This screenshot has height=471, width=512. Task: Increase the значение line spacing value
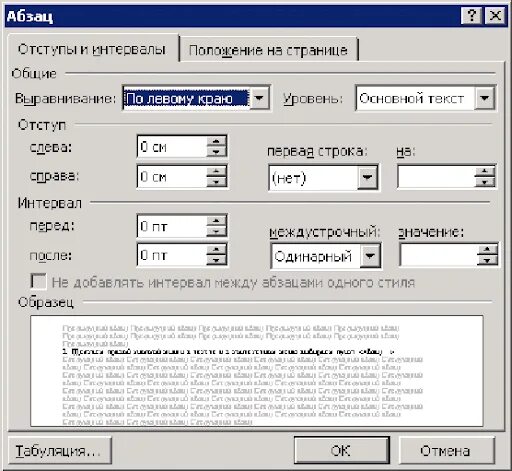[487, 249]
